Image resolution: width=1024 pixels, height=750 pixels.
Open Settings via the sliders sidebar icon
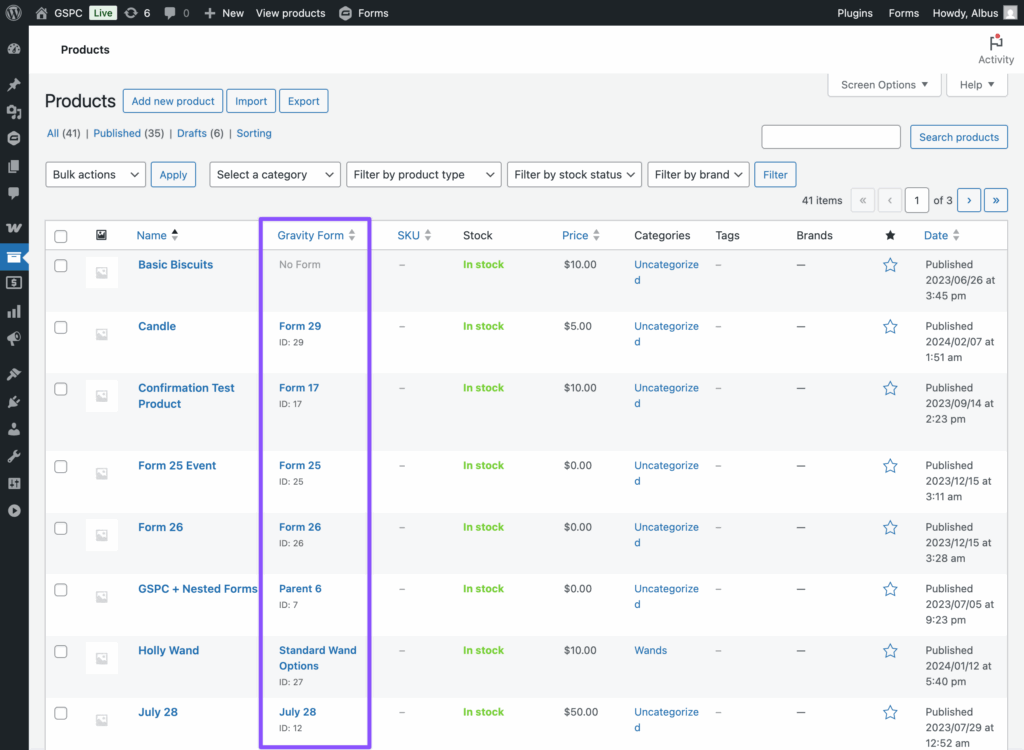point(14,483)
